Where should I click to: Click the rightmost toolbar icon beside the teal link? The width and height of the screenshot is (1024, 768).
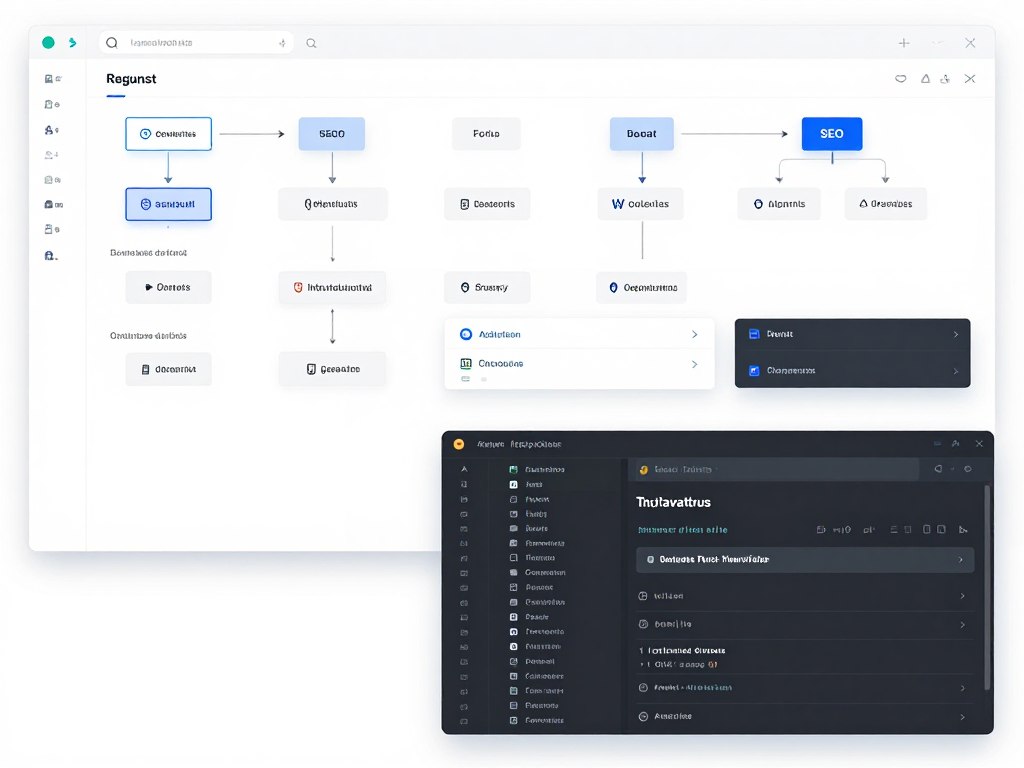(963, 530)
